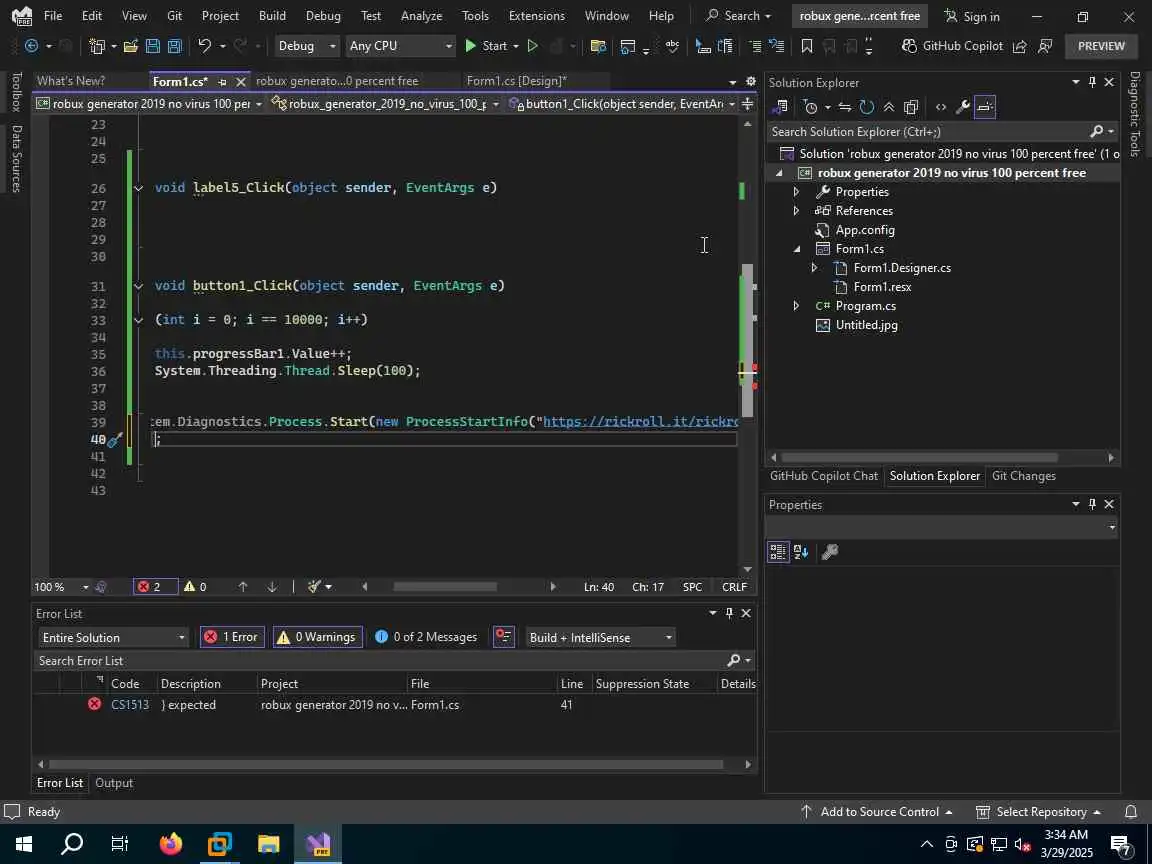Viewport: 1152px width, 864px height.
Task: Click Add to Source Control in status bar
Action: pyautogui.click(x=877, y=811)
